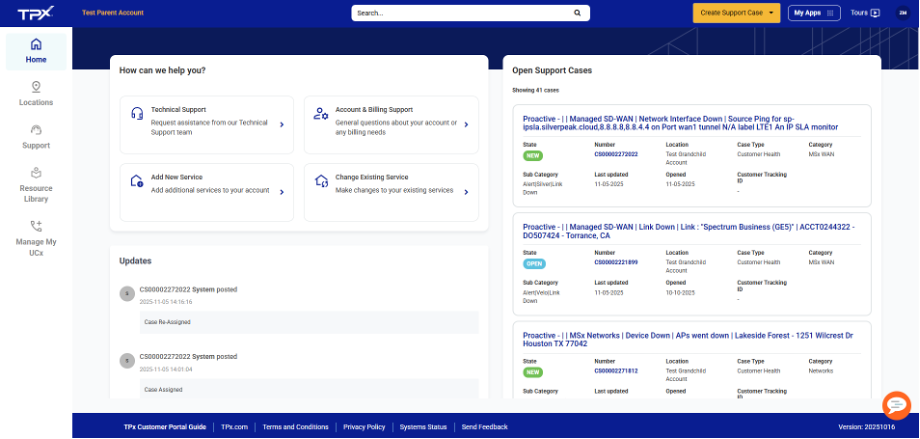The image size is (920, 439).
Task: Expand the Create Support Case dropdown arrow
Action: click(x=772, y=13)
